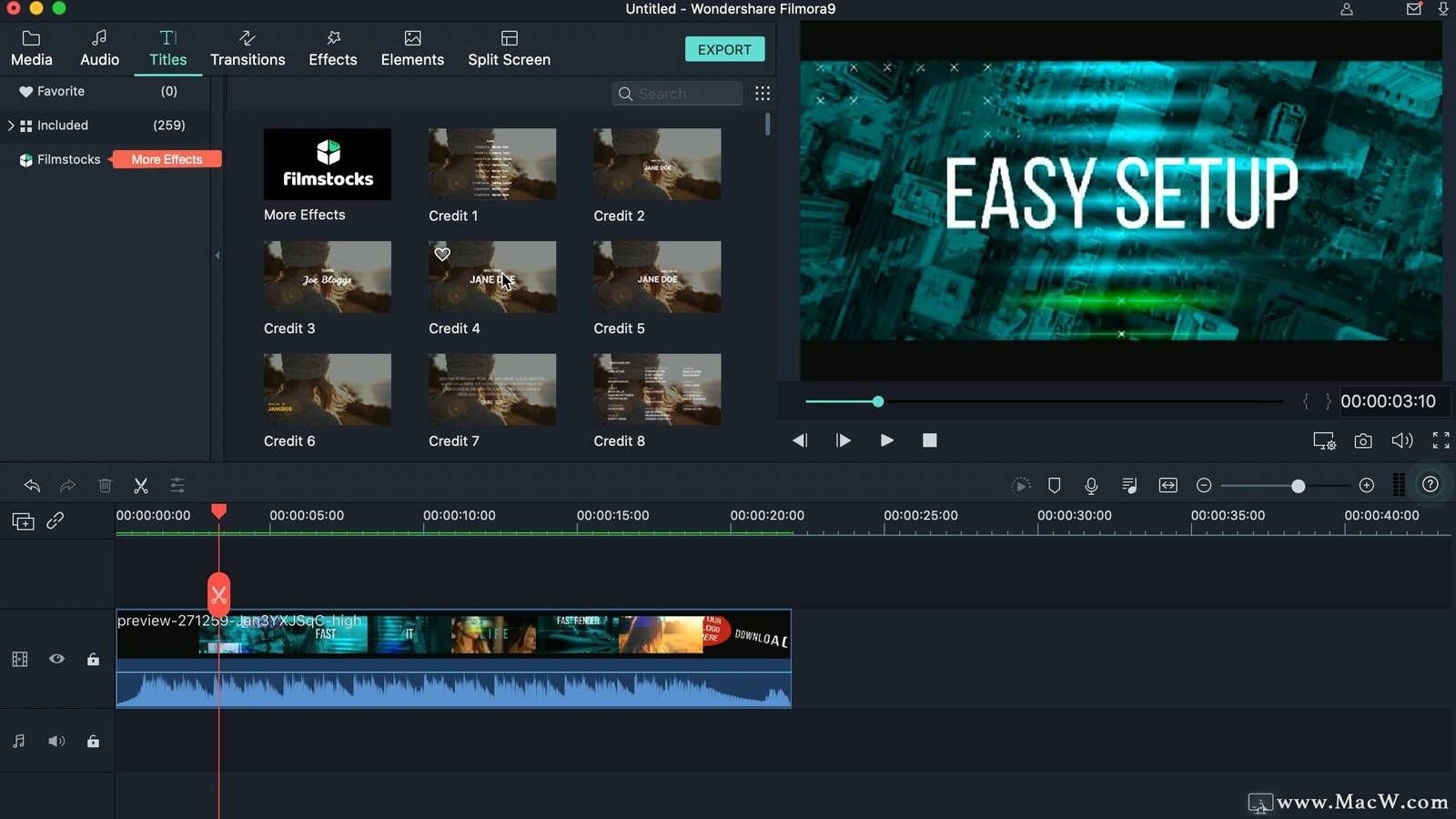
Task: Open the Media tab
Action: [x=32, y=49]
